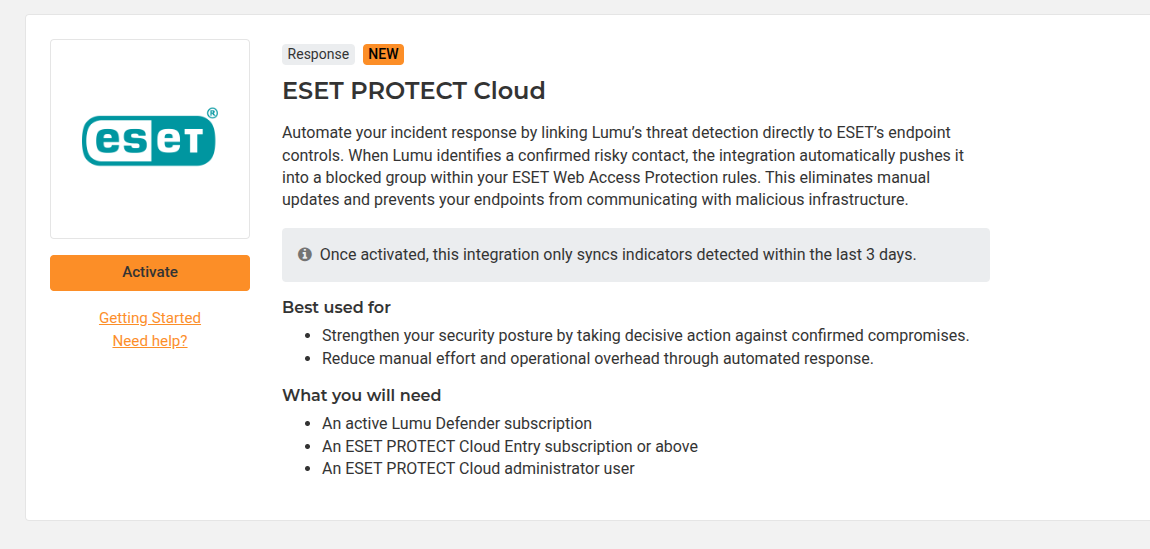
Task: Click the gray Response category tag
Action: 318,54
